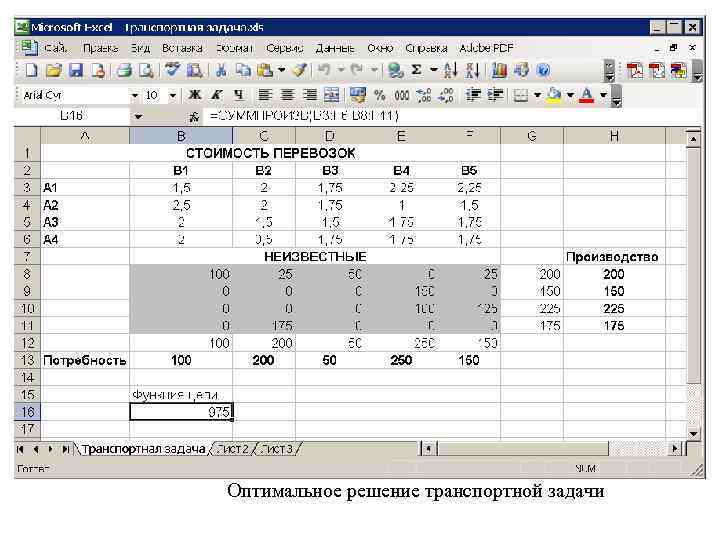Insert hyperlink using the globe icon

click(x=395, y=70)
